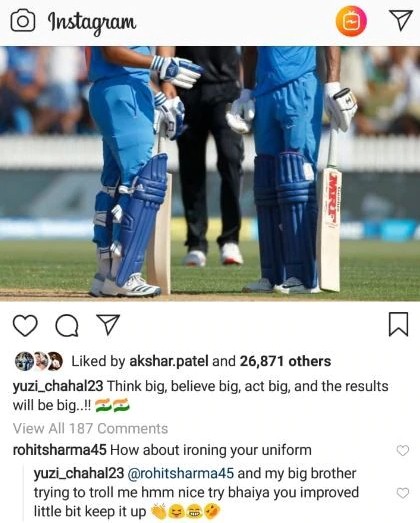Open yuzi_chahal23 username in the reply

[x=79, y=474]
